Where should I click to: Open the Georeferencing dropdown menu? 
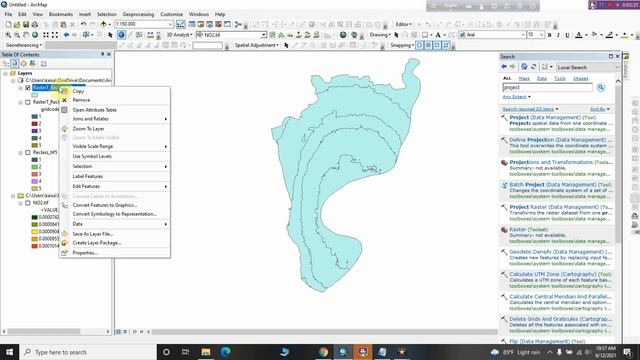24,45
